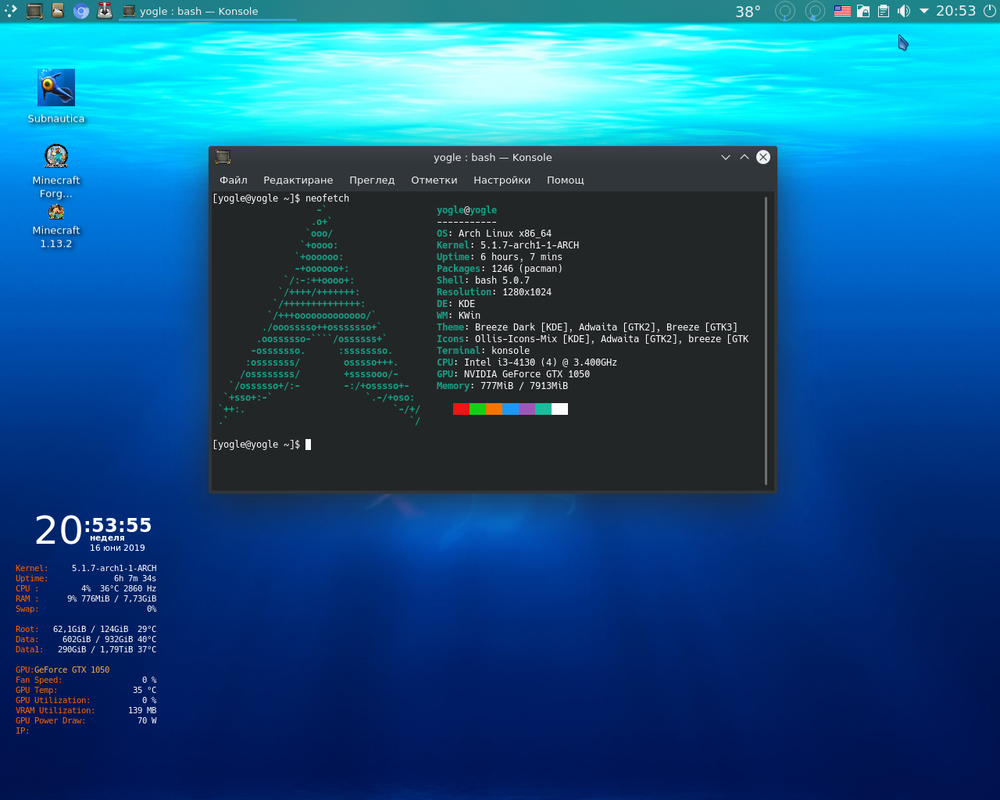Open the second circular system monitor widget
Viewport: 1000px width, 800px height.
(814, 11)
